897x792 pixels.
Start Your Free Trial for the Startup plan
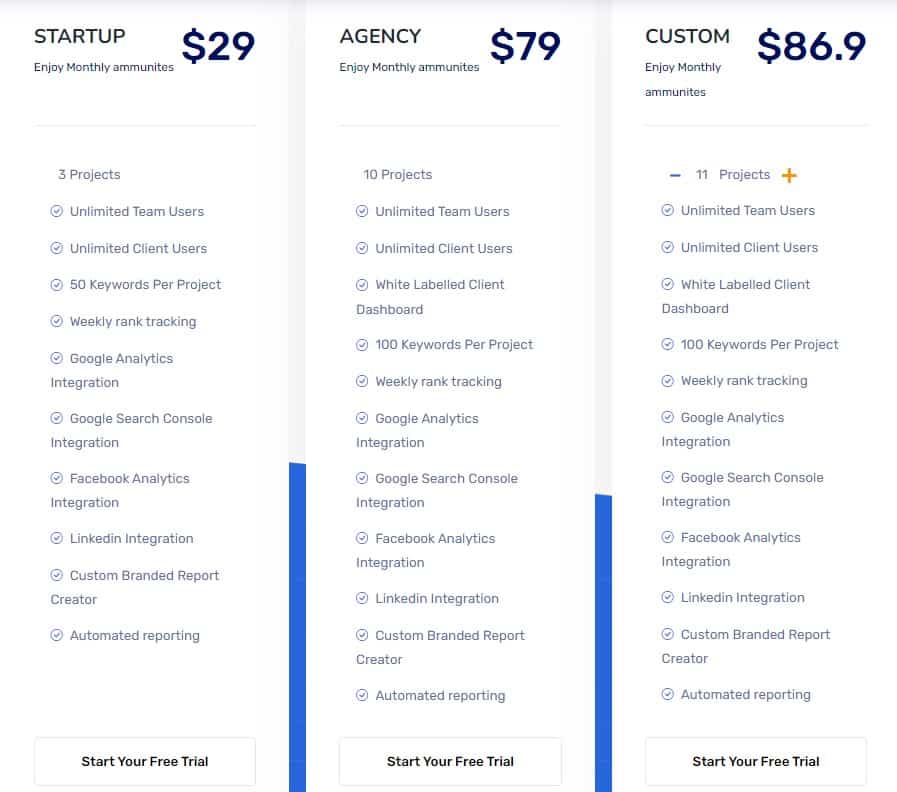(x=144, y=761)
